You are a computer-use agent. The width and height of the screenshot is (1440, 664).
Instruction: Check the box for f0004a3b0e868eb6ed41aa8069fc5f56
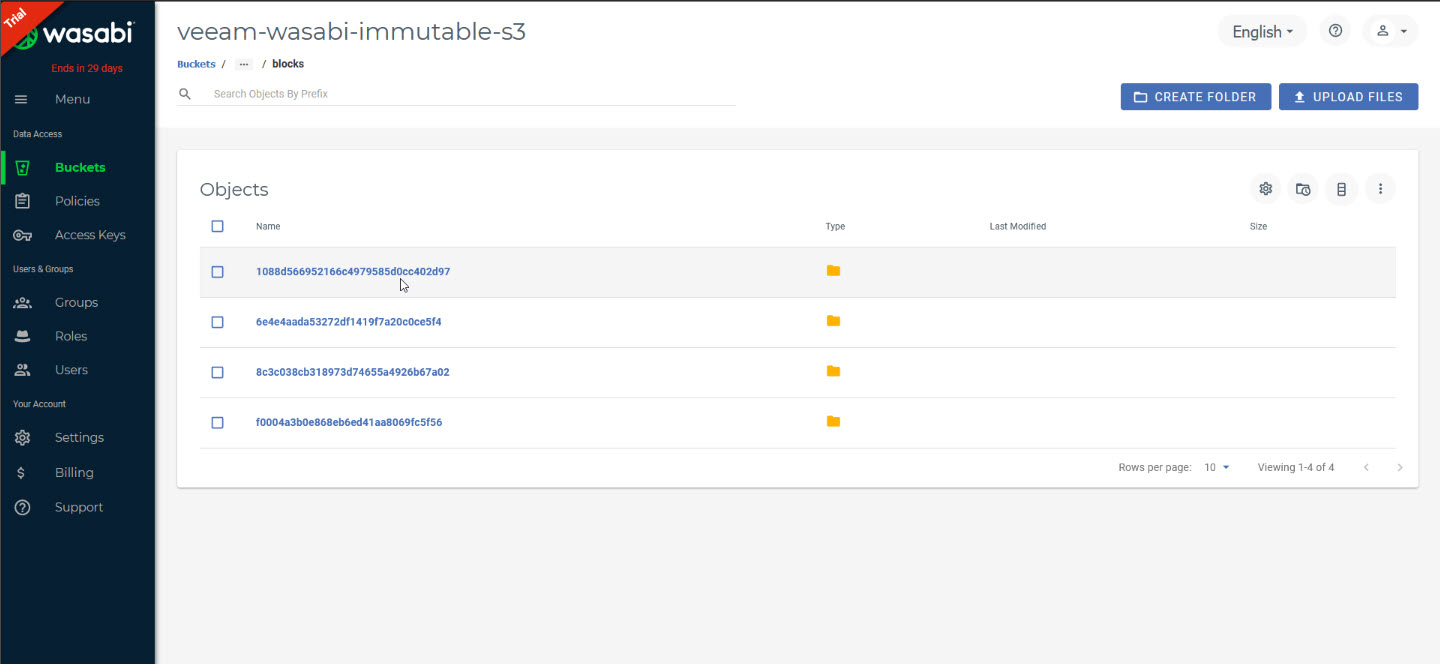click(217, 423)
